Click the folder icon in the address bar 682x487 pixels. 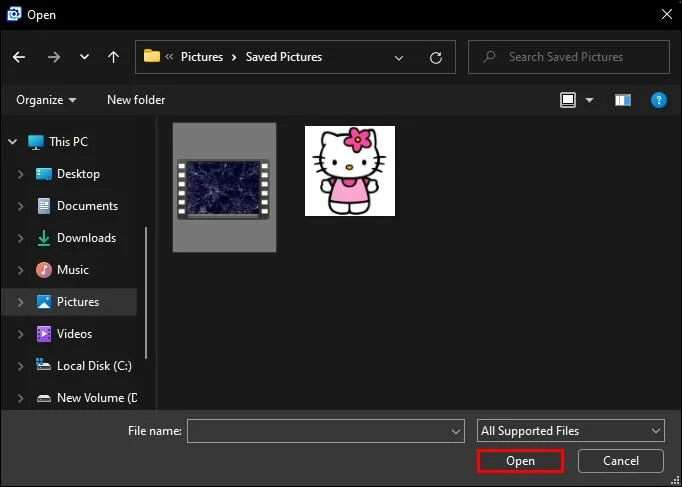[x=152, y=56]
